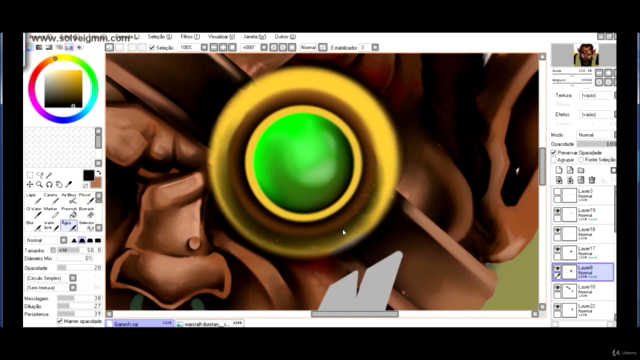Screen dimensions: 640x360
Task: Select the zoom magnifier tool
Action: click(x=40, y=184)
